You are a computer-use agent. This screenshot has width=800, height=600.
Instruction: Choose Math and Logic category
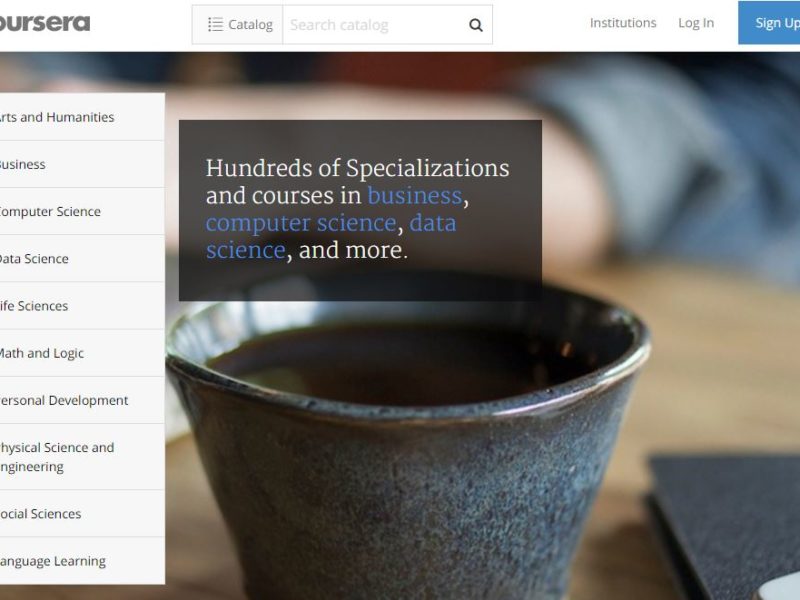(82, 353)
